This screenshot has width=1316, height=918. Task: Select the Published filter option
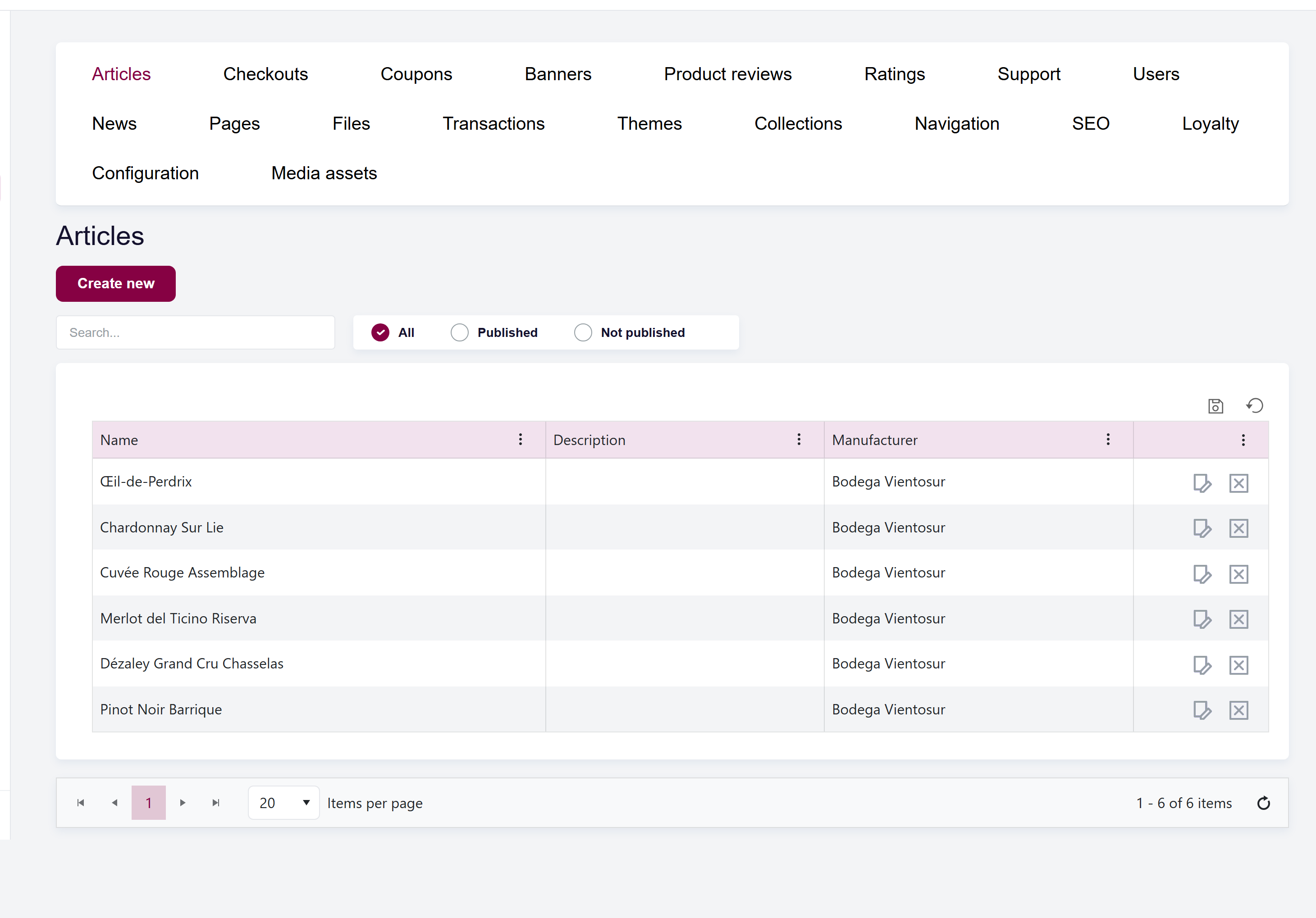tap(459, 333)
